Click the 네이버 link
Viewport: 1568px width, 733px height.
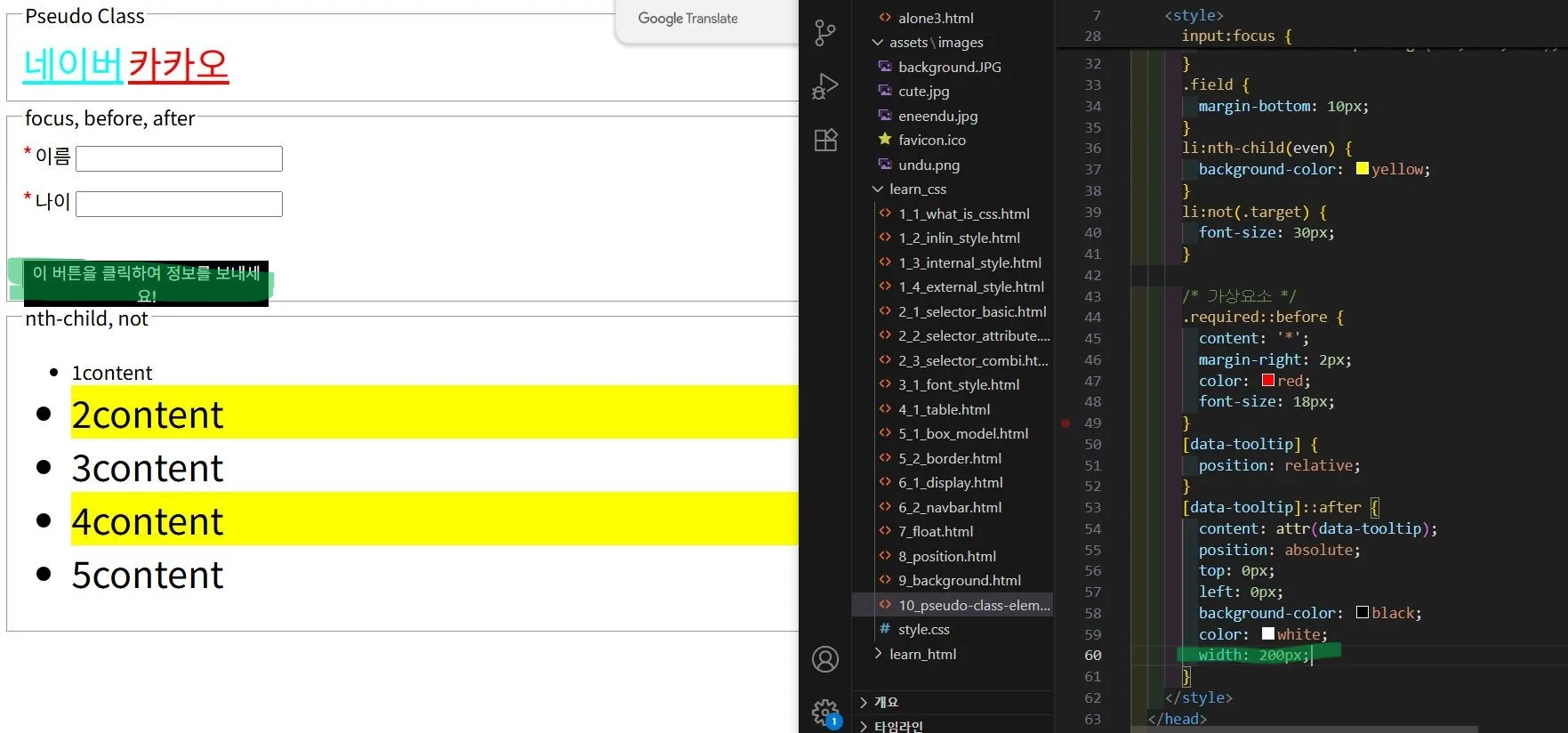72,65
